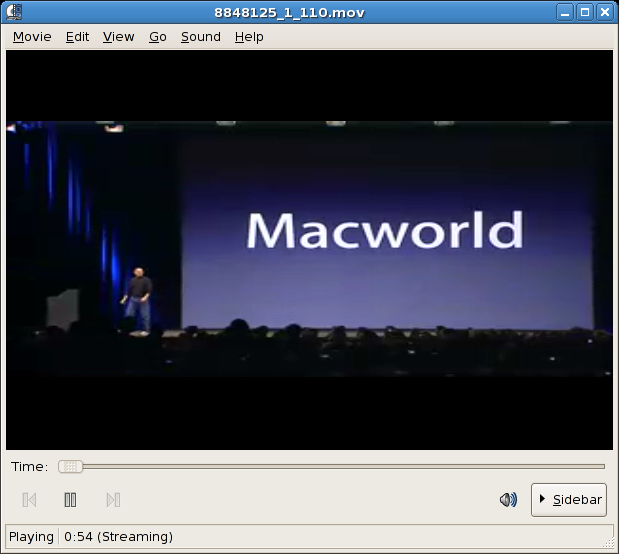The width and height of the screenshot is (619, 554).
Task: Click the Totem app icon in title bar
Action: 14,12
